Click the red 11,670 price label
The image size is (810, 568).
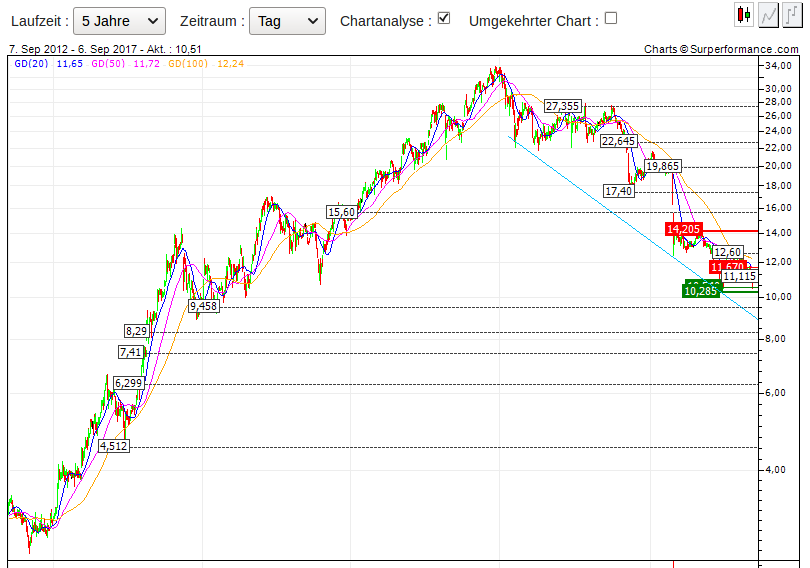click(726, 267)
